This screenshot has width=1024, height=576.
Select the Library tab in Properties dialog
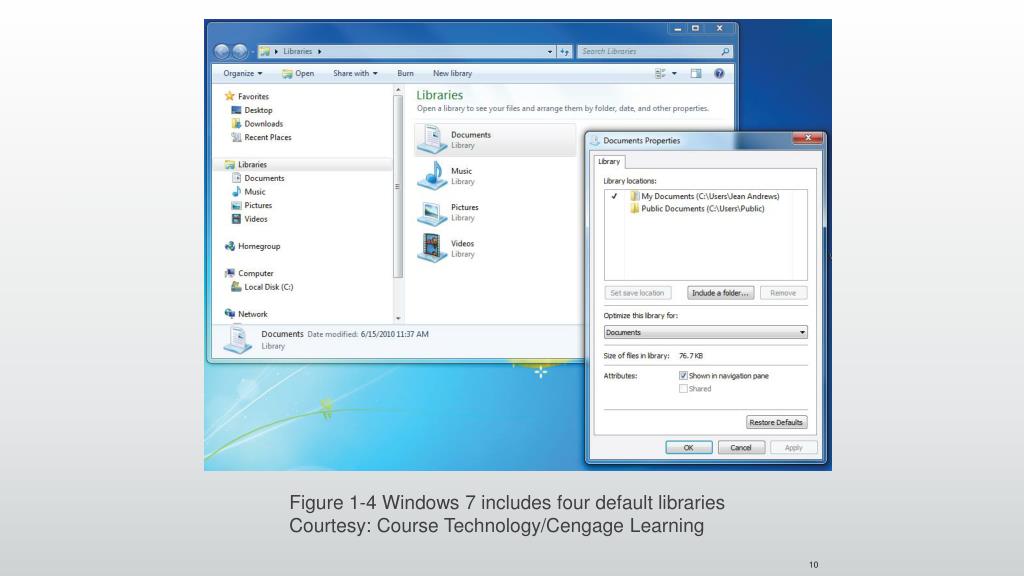tap(609, 161)
